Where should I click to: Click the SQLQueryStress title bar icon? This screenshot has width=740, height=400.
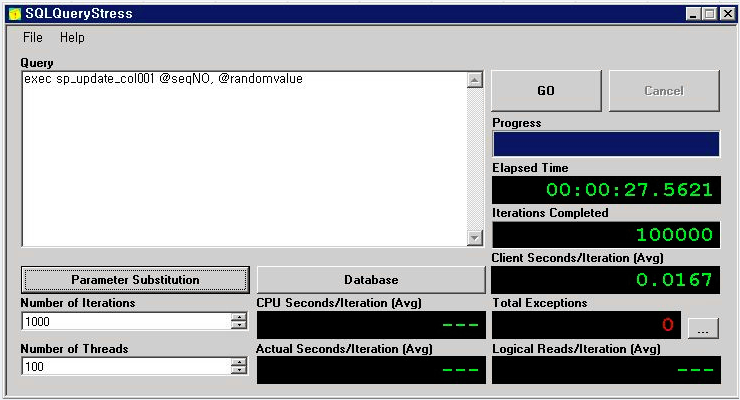click(x=15, y=14)
